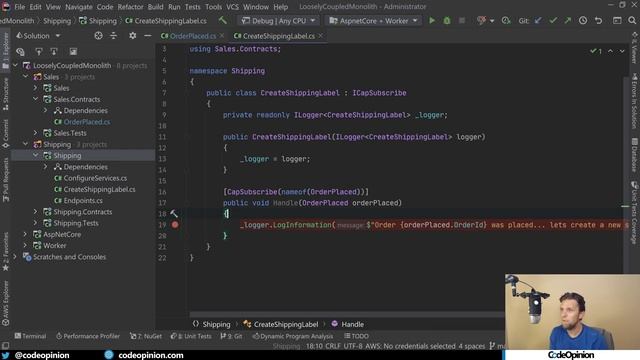Click Git commit checkmark icon
This screenshot has height=360, width=640.
coord(553,20)
